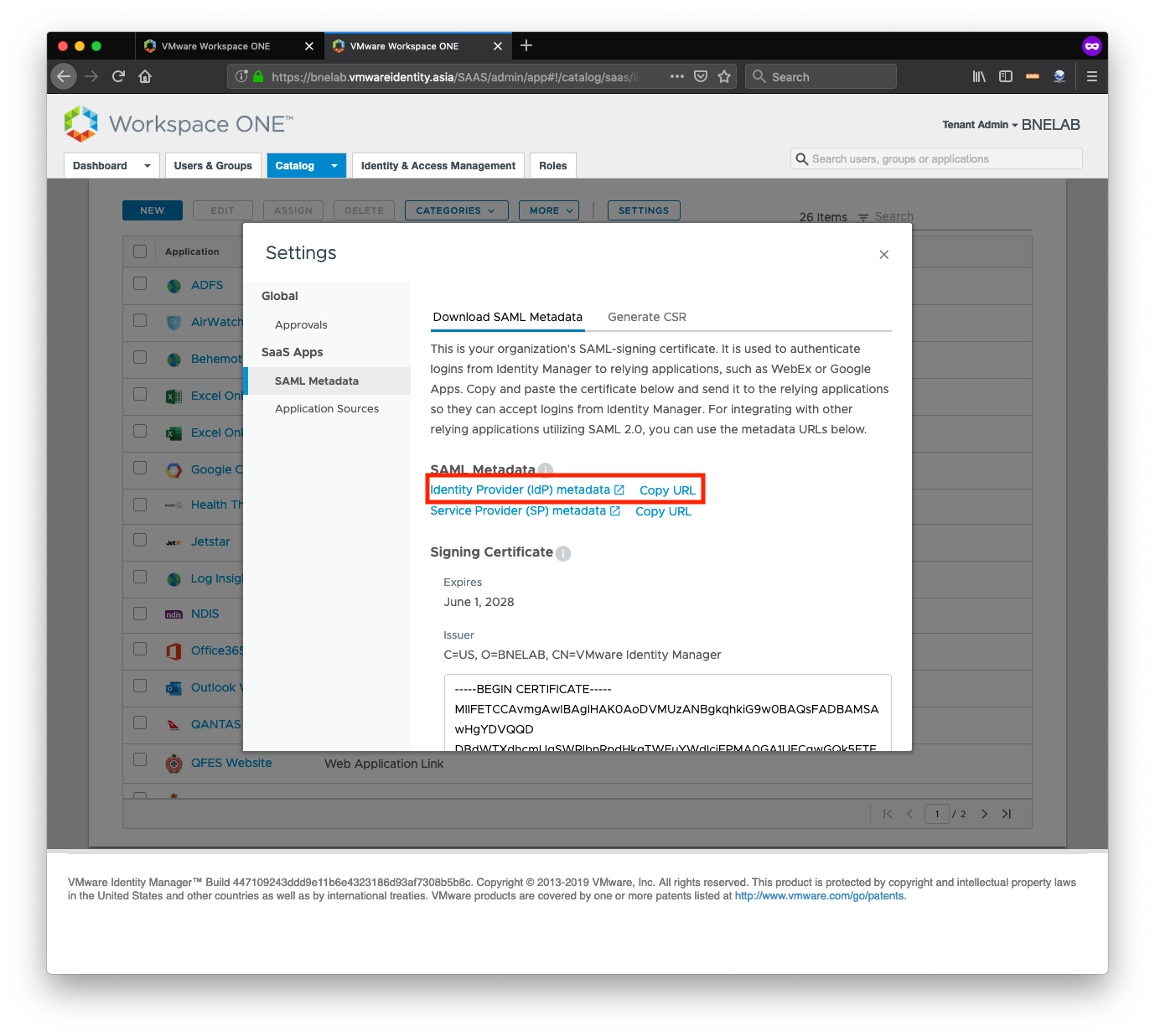Image resolution: width=1155 pixels, height=1036 pixels.
Task: Click inside the certificate text box
Action: point(667,712)
